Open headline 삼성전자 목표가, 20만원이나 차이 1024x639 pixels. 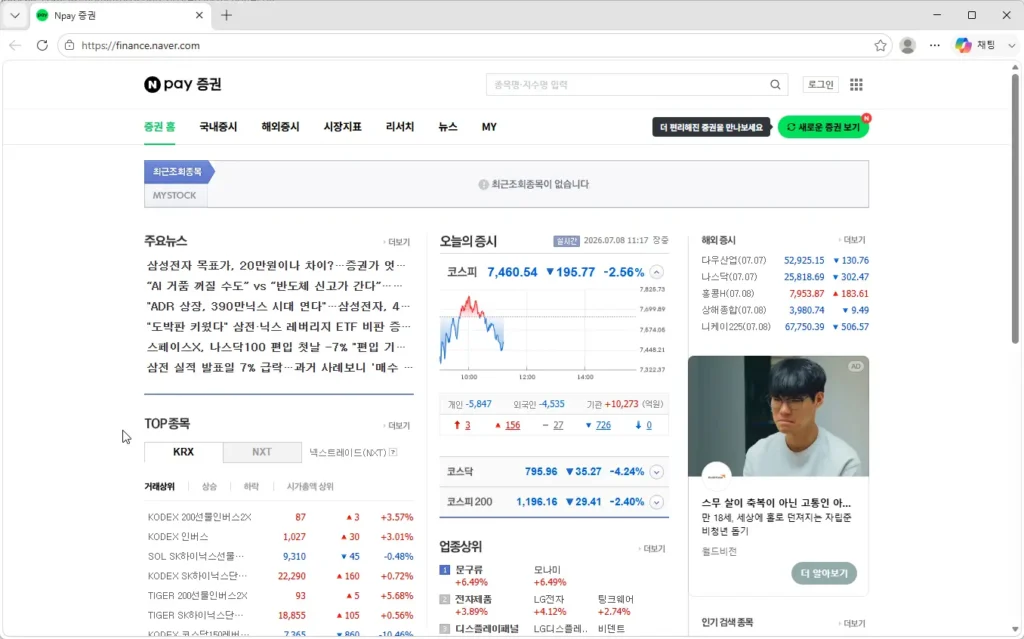point(276,265)
